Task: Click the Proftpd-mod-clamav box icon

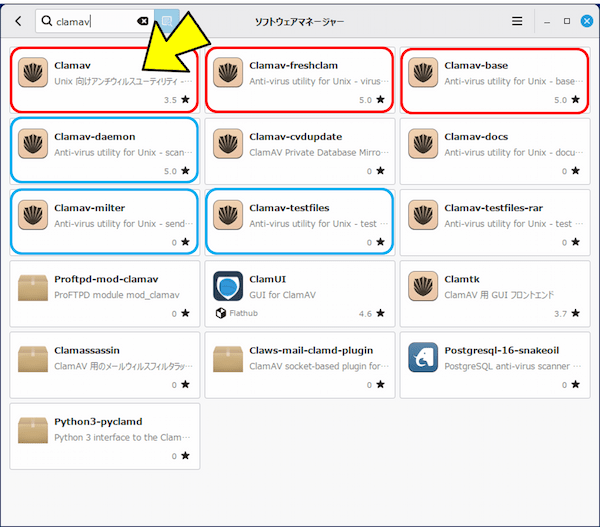Action: [33, 287]
